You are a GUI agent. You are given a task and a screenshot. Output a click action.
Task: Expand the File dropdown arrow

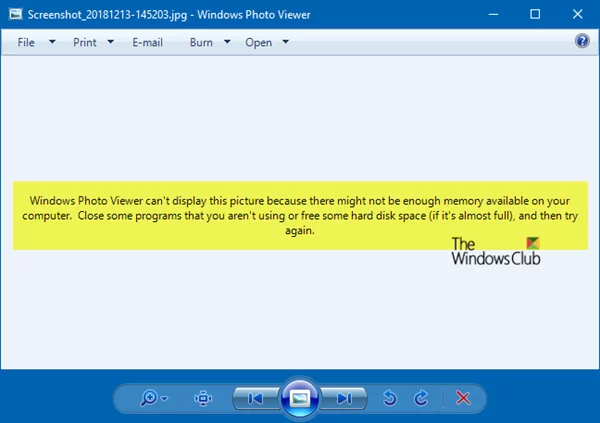coord(52,41)
